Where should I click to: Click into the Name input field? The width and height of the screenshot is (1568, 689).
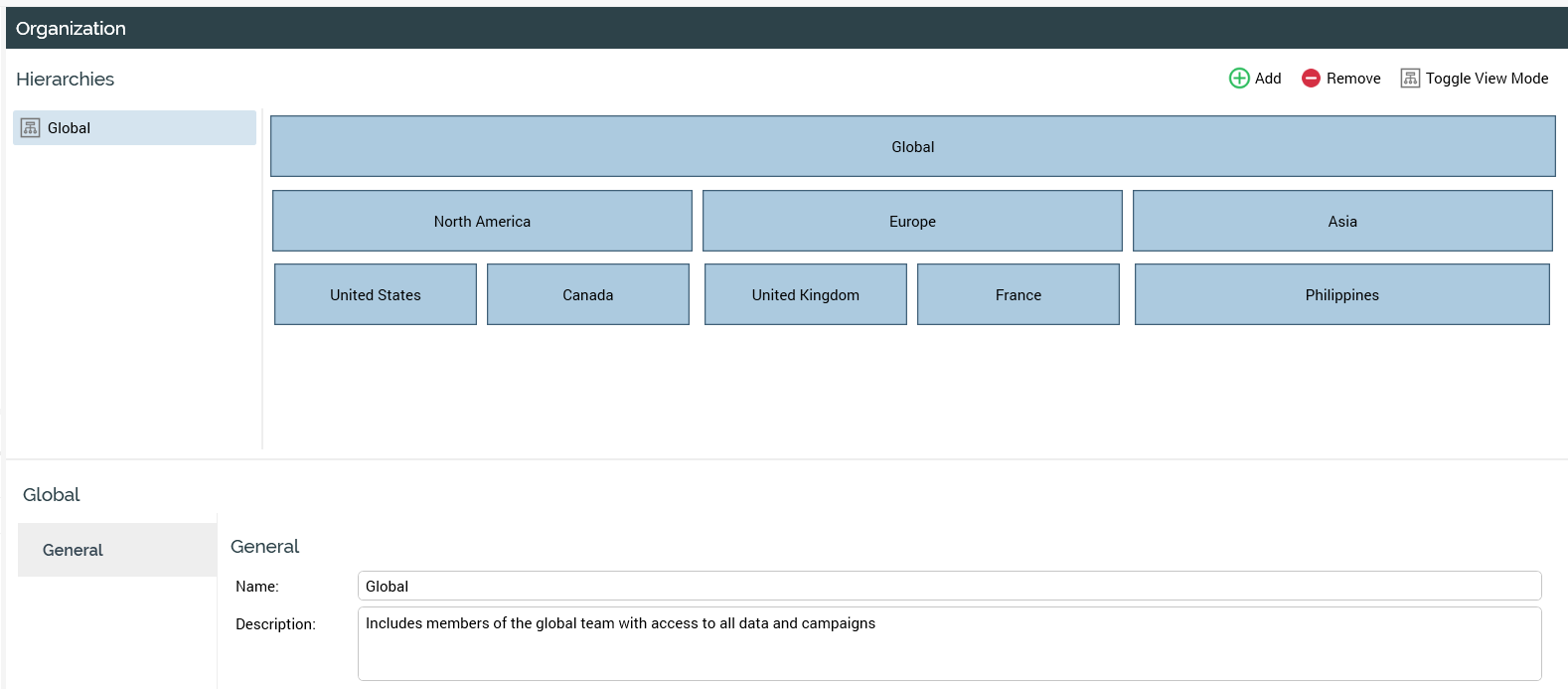(949, 587)
